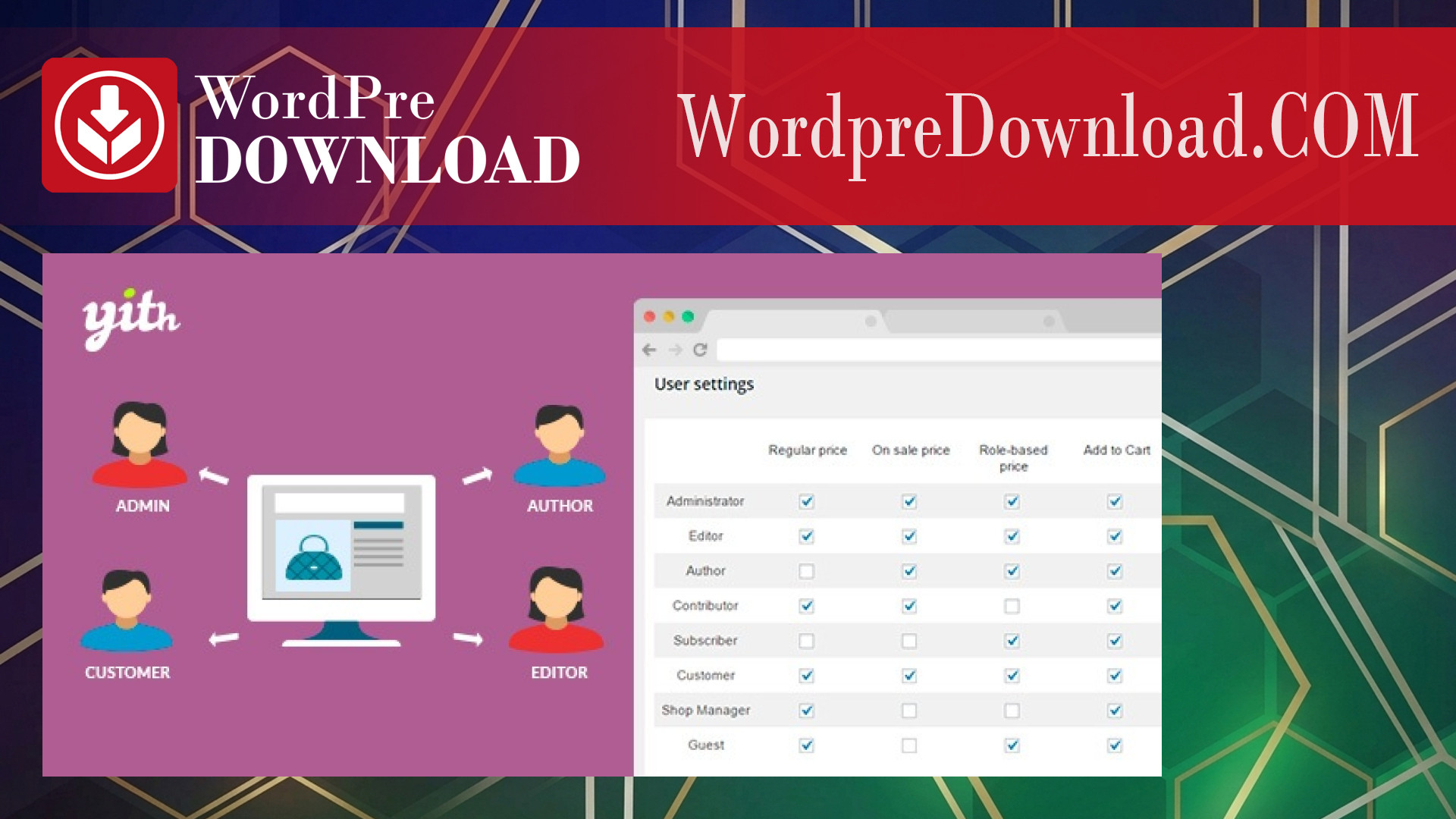Click the 'Guest' row label
The height and width of the screenshot is (819, 1456).
tap(706, 745)
